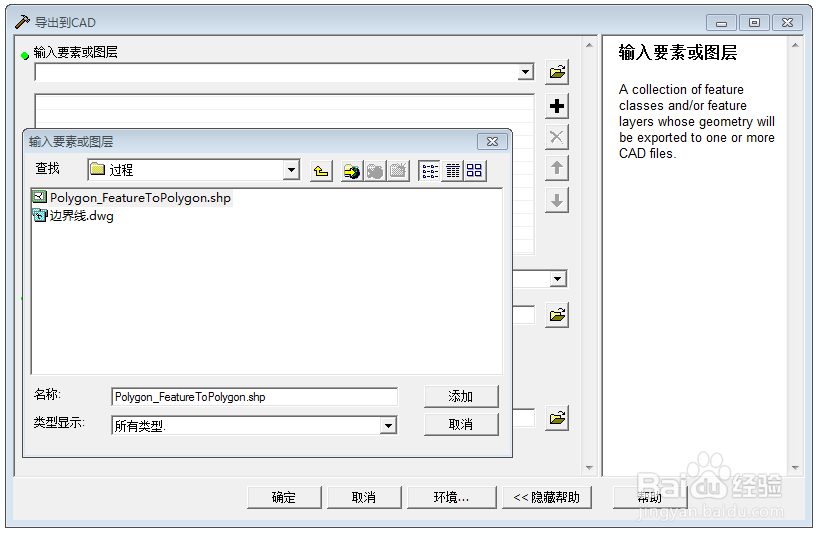Open the 环境... settings button
This screenshot has height=540, width=830.
click(x=452, y=498)
